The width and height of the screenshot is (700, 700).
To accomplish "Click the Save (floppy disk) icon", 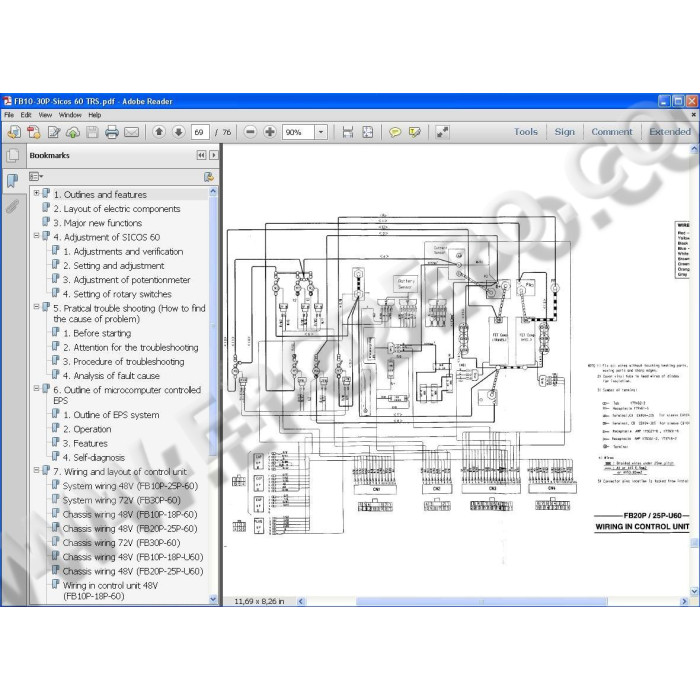I will click(92, 132).
